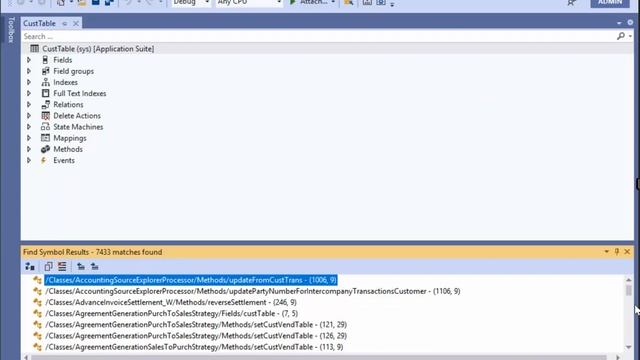Go to next result in Find Symbol toolbar
The height and width of the screenshot is (360, 640).
pyautogui.click(x=95, y=267)
